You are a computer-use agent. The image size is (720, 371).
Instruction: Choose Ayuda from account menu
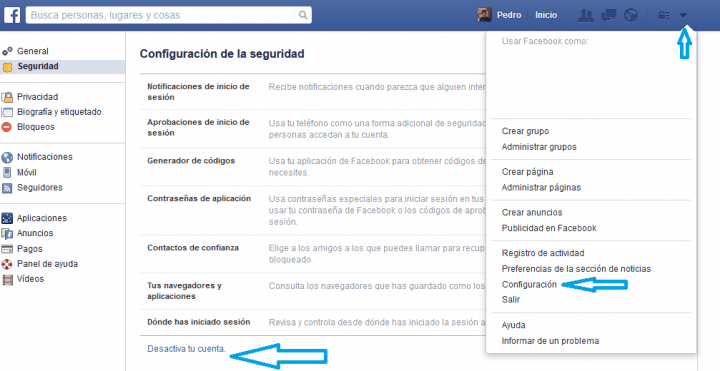[513, 325]
